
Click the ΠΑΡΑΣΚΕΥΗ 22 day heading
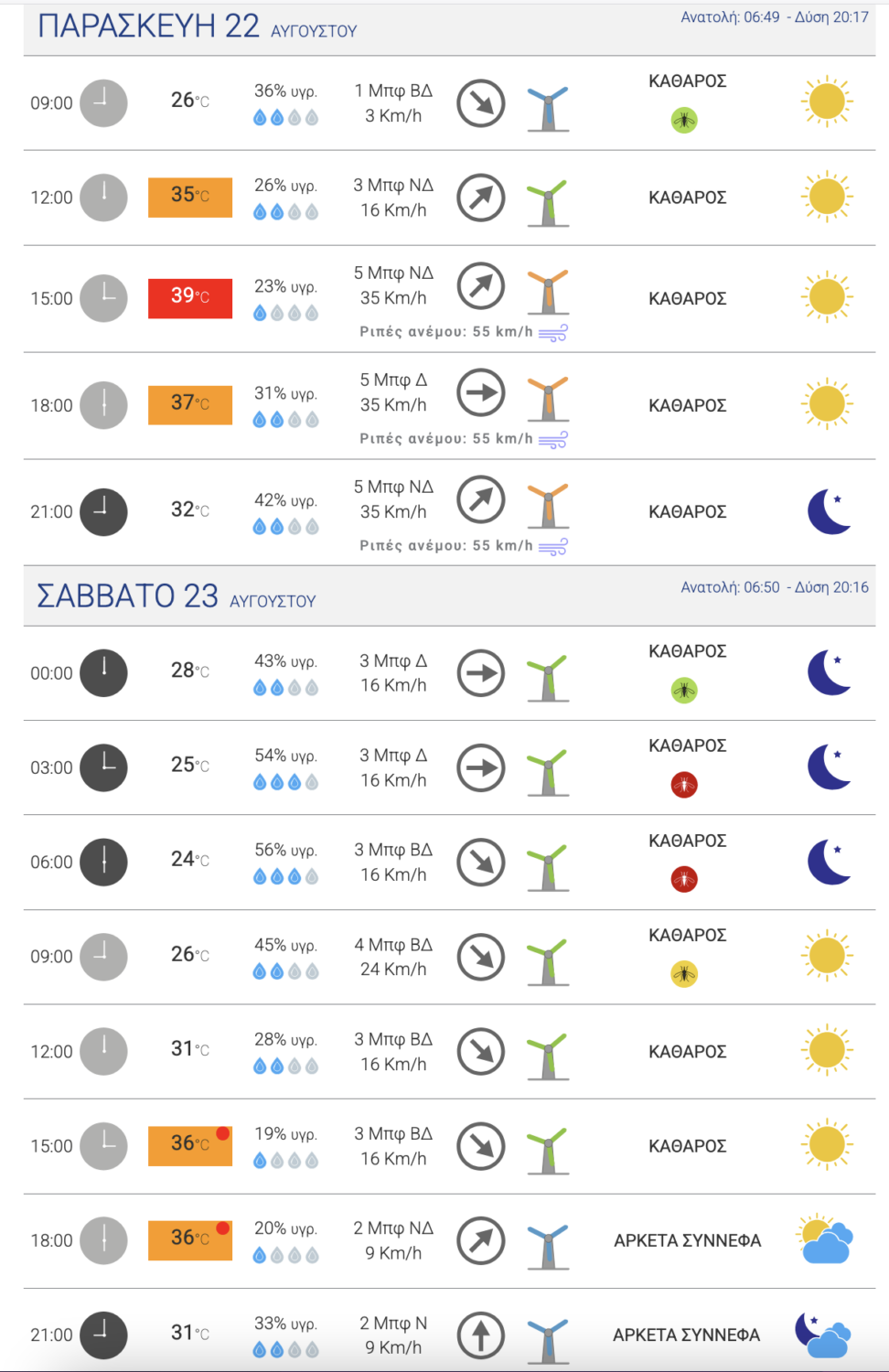[149, 27]
